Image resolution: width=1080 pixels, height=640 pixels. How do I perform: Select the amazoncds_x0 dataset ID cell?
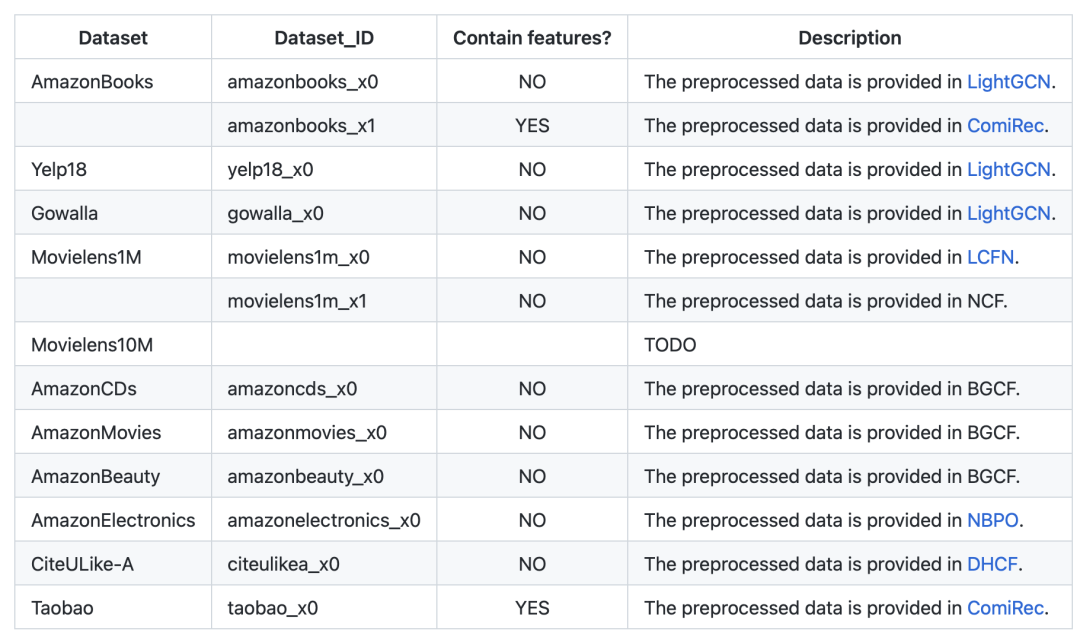(292, 389)
